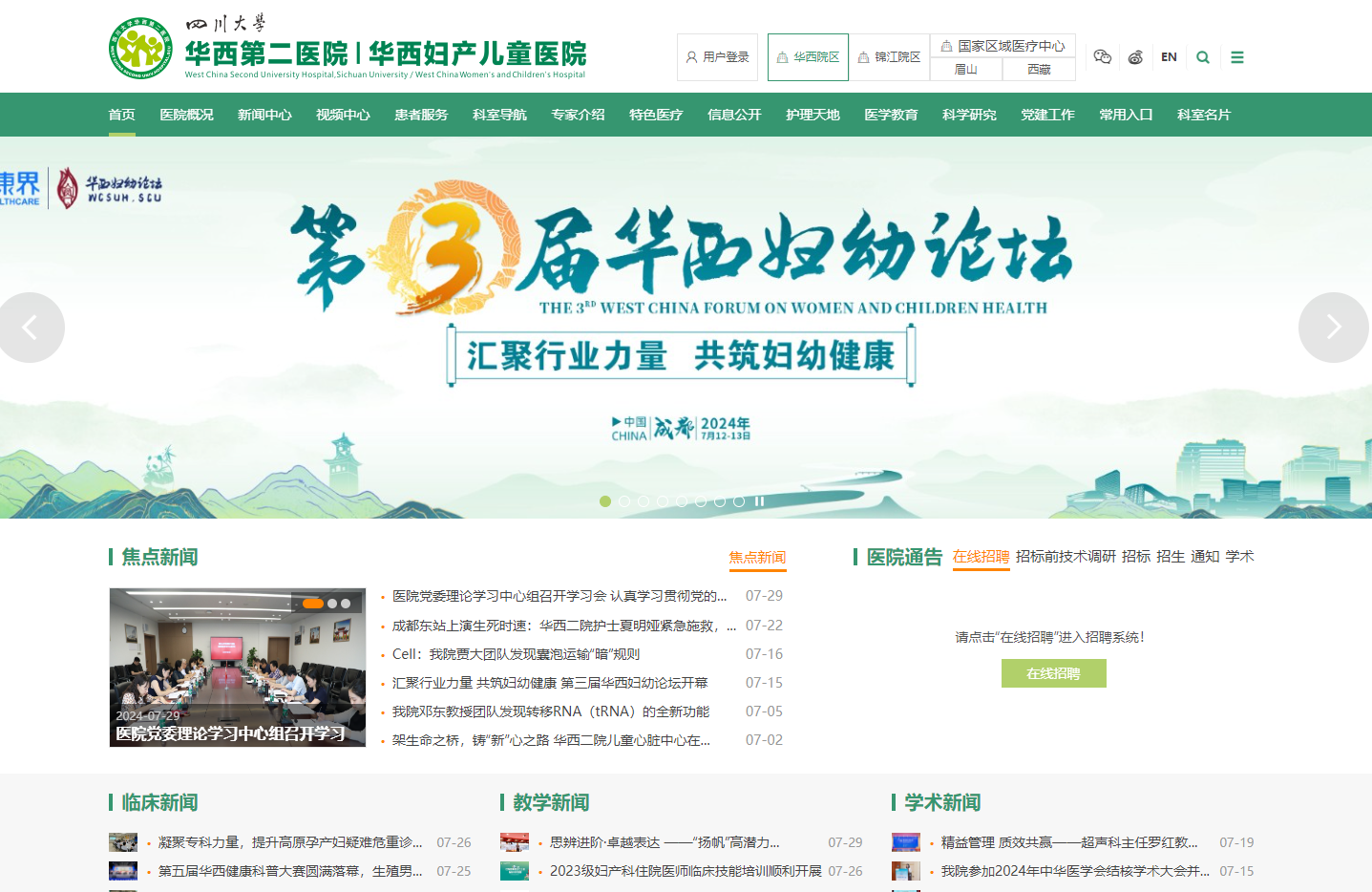1372x892 pixels.
Task: Select the 锦江院区 campus button
Action: point(890,57)
